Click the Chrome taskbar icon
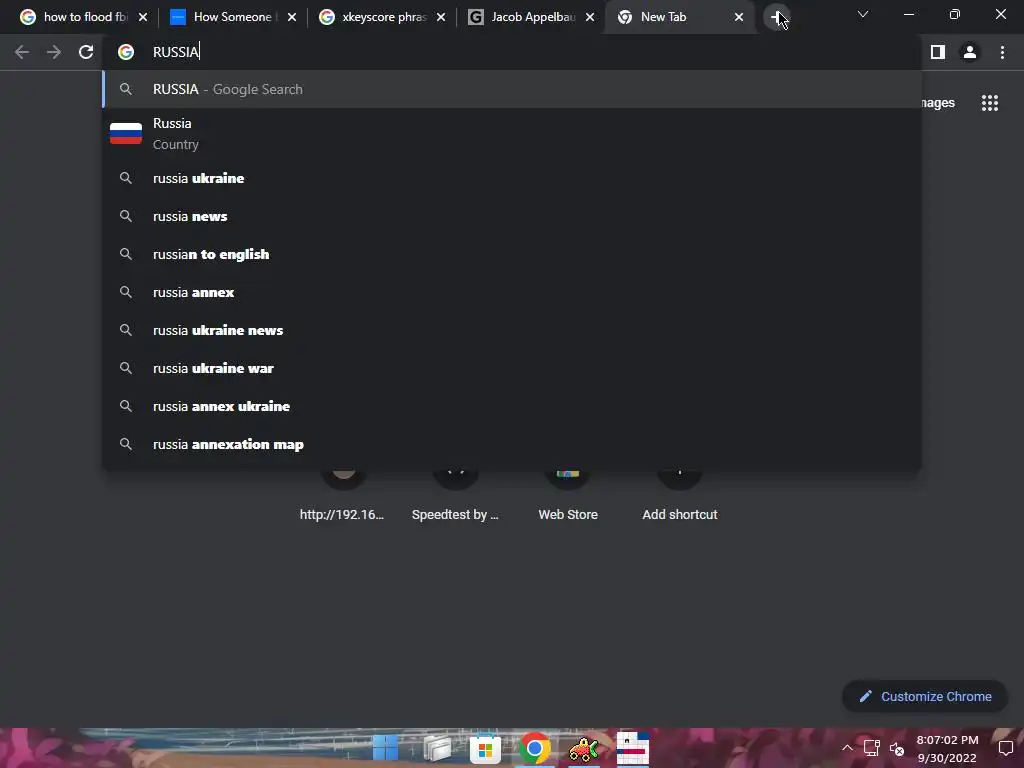 pyautogui.click(x=535, y=748)
